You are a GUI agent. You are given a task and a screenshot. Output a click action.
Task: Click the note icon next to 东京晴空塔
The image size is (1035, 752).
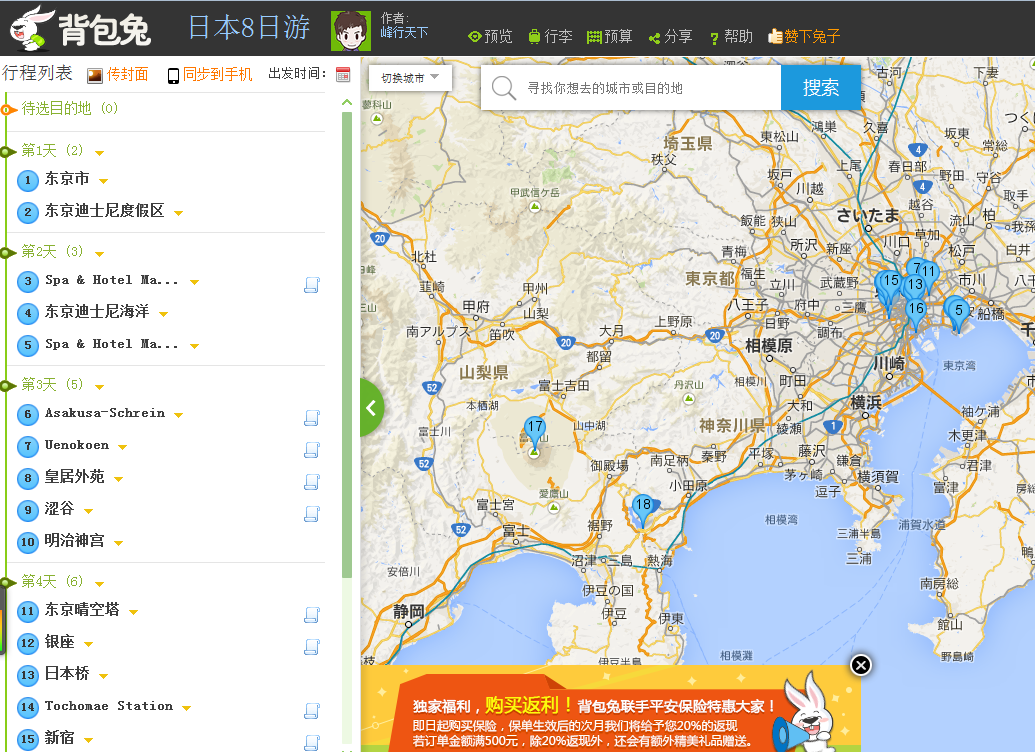tap(311, 614)
